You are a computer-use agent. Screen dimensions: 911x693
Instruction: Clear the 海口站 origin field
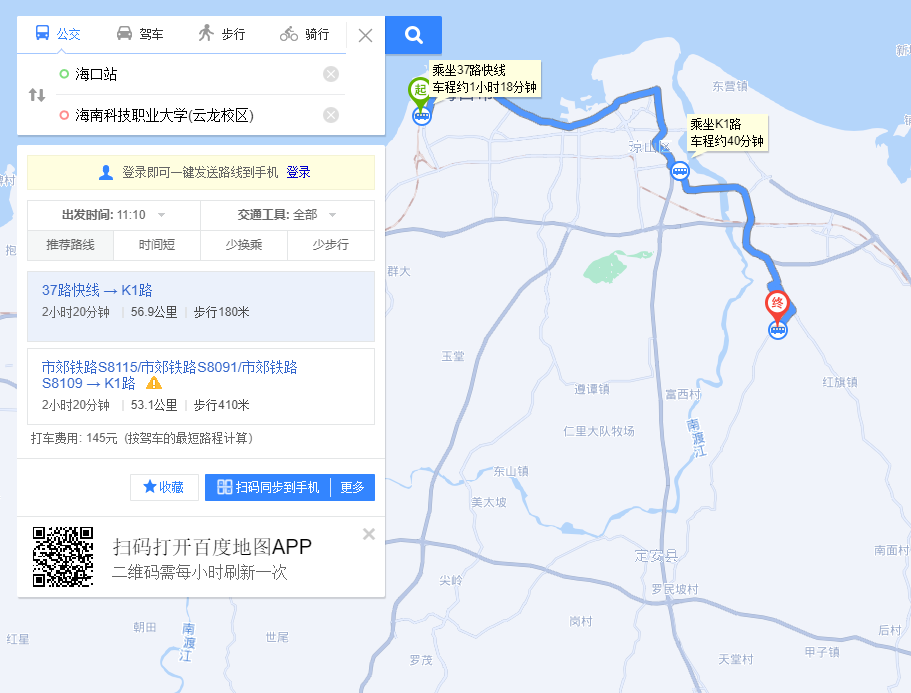pos(331,74)
